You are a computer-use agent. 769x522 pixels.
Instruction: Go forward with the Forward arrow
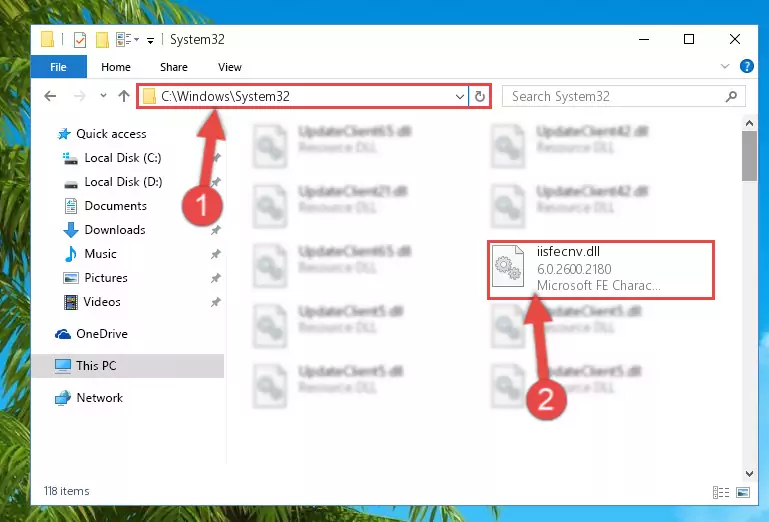click(79, 96)
